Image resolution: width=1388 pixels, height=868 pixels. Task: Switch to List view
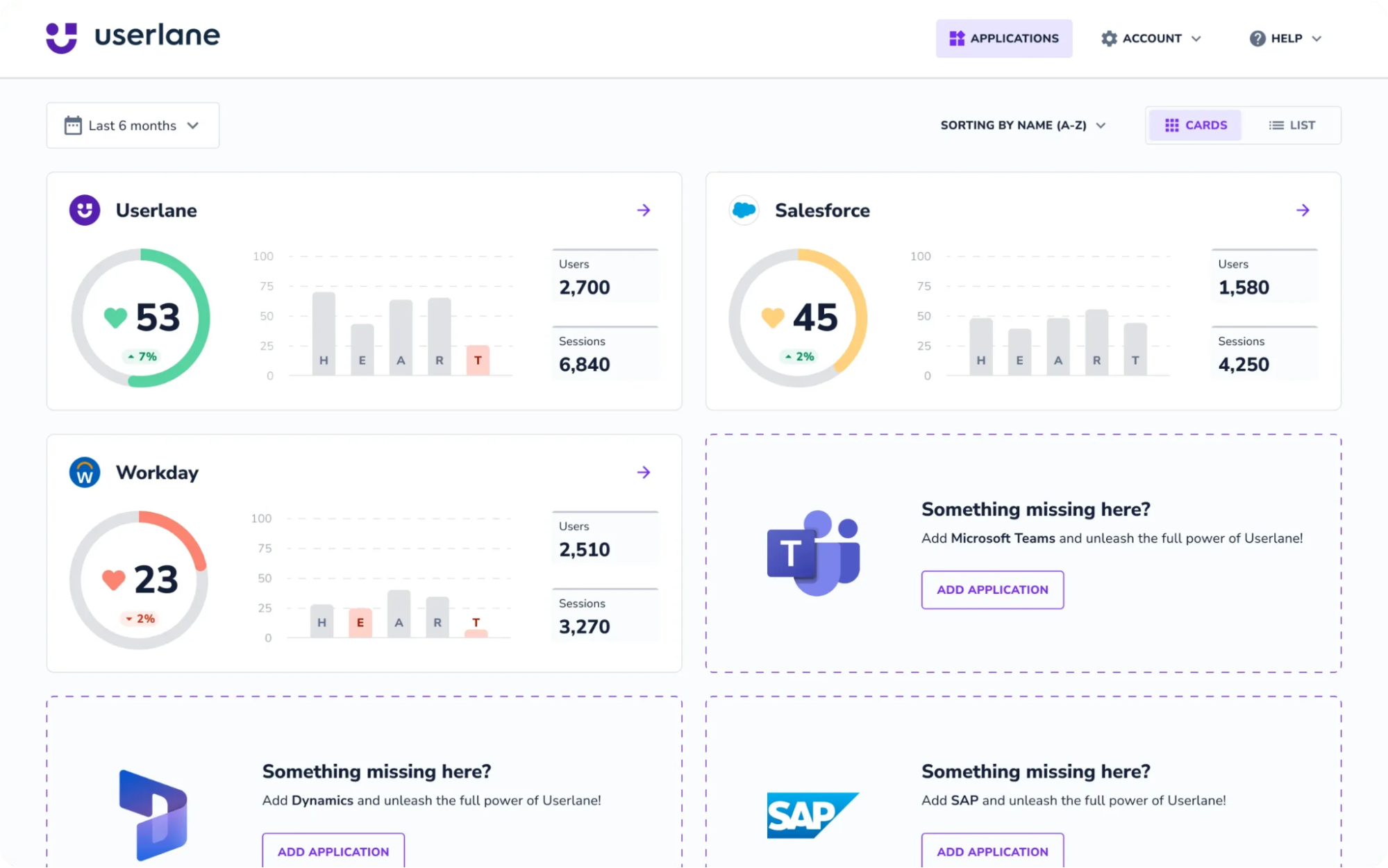point(1291,125)
